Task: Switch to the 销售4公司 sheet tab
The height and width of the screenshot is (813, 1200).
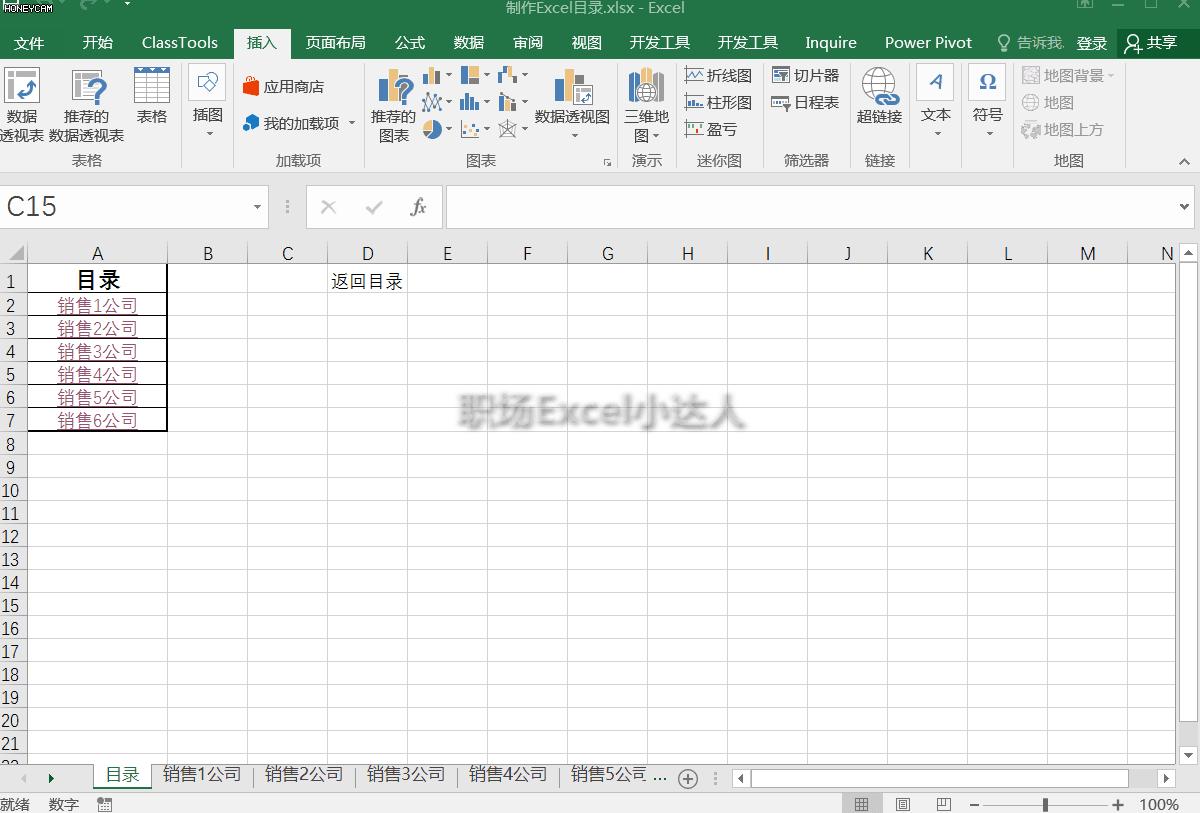Action: click(x=508, y=774)
